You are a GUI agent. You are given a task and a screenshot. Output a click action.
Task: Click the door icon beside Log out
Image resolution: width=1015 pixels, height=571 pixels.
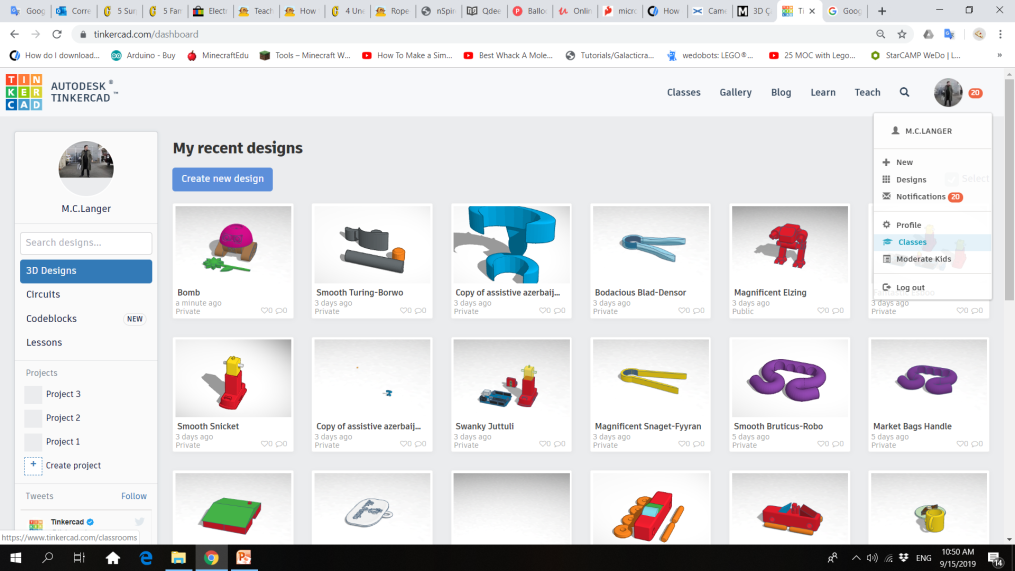[886, 287]
